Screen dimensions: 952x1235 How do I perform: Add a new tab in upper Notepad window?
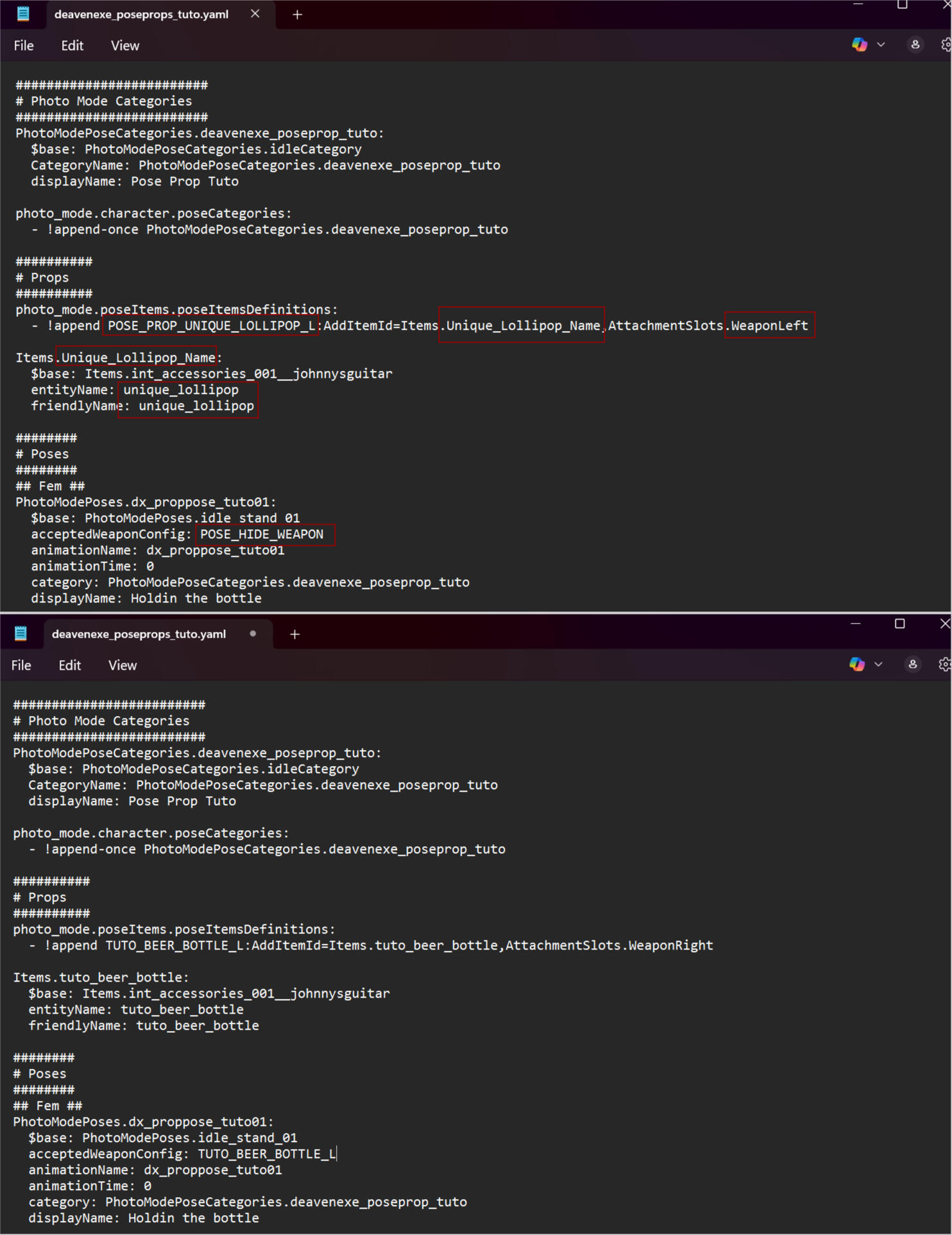pos(297,15)
